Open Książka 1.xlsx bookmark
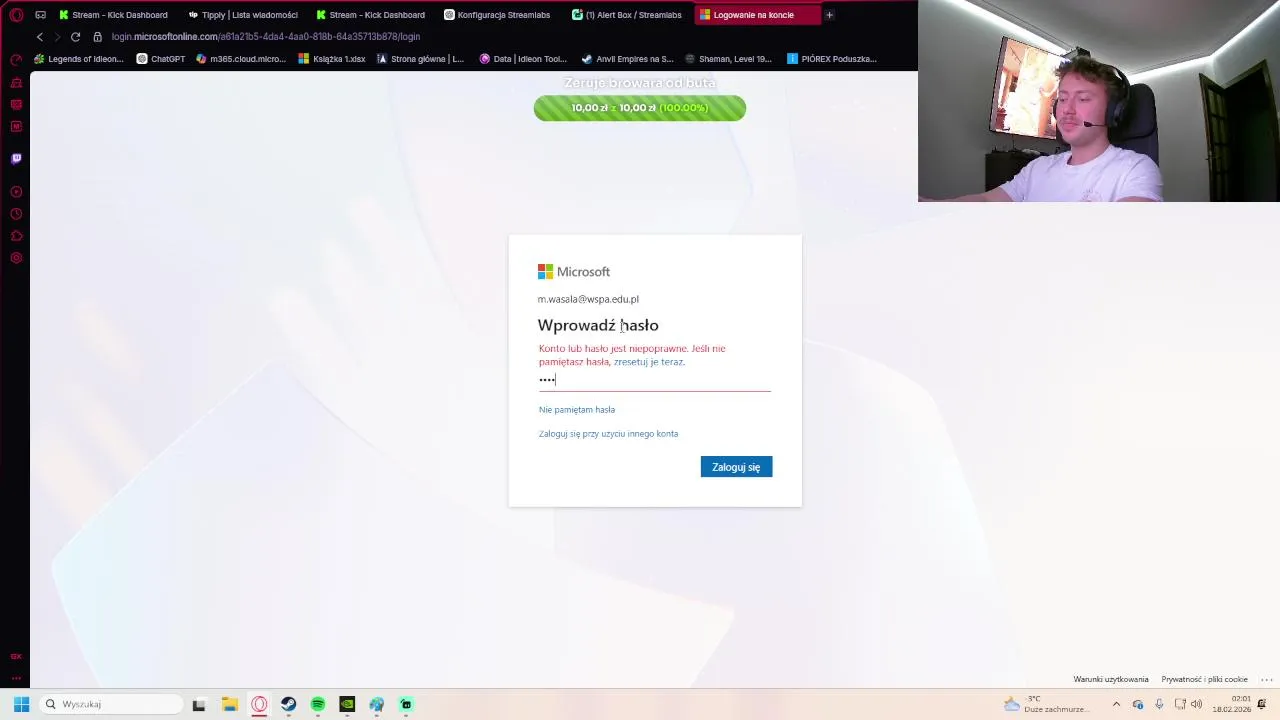 pos(332,59)
